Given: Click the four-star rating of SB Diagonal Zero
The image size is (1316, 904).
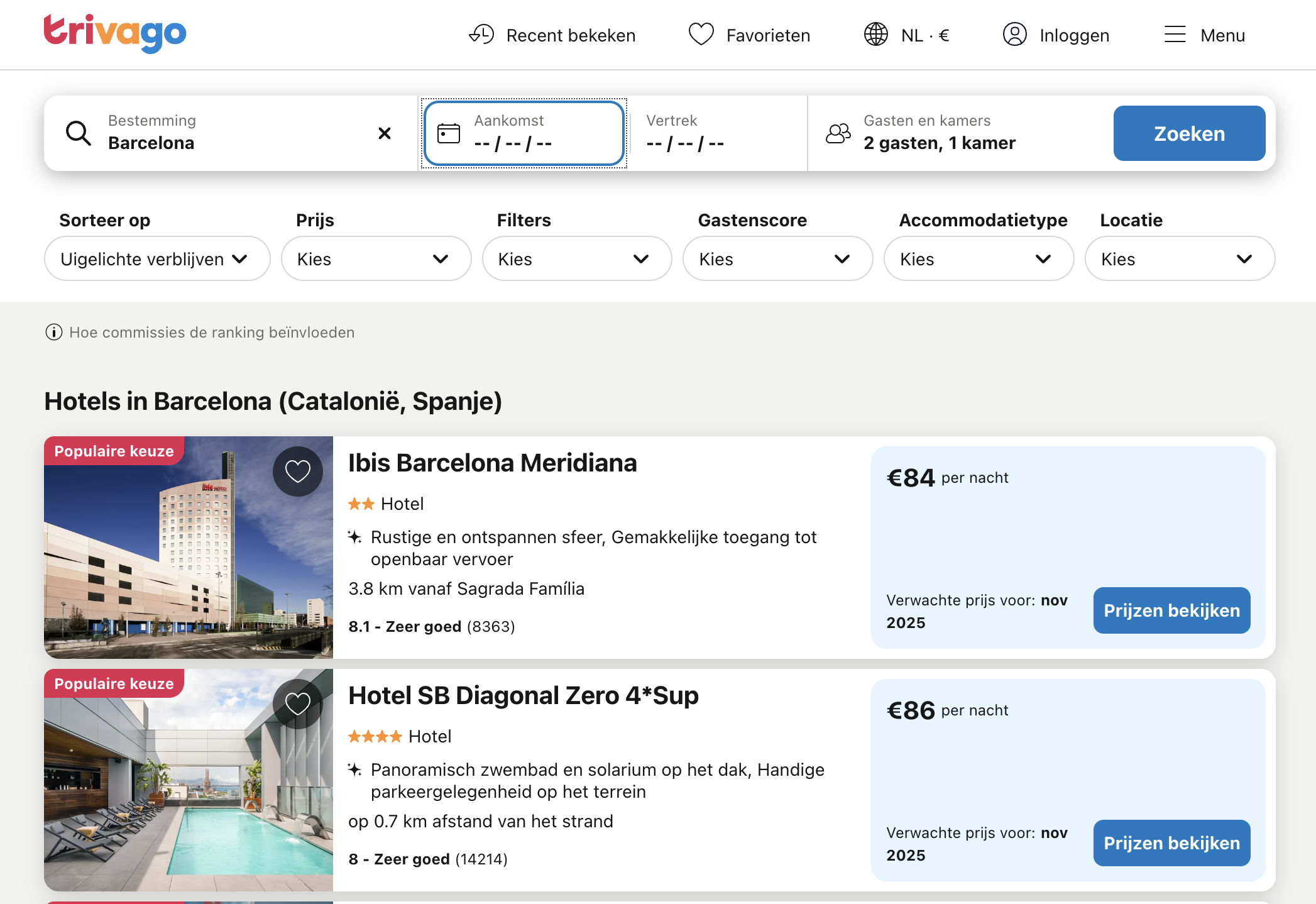Looking at the screenshot, I should click(x=375, y=737).
